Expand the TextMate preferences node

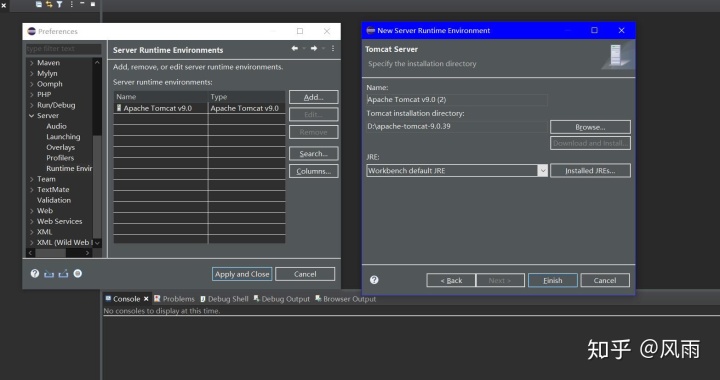pyautogui.click(x=32, y=190)
